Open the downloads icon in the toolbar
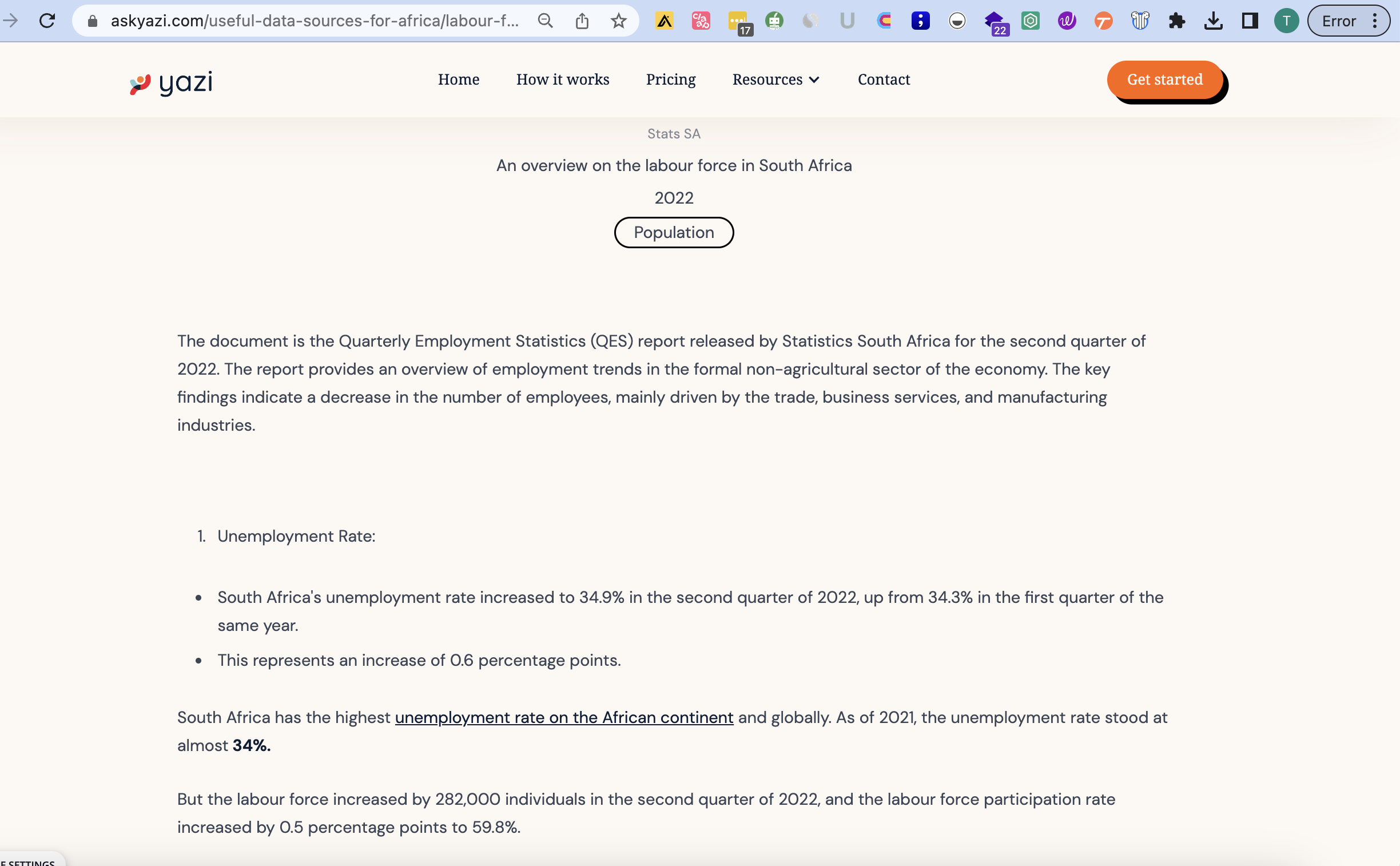The width and height of the screenshot is (1400, 866). click(x=1214, y=21)
